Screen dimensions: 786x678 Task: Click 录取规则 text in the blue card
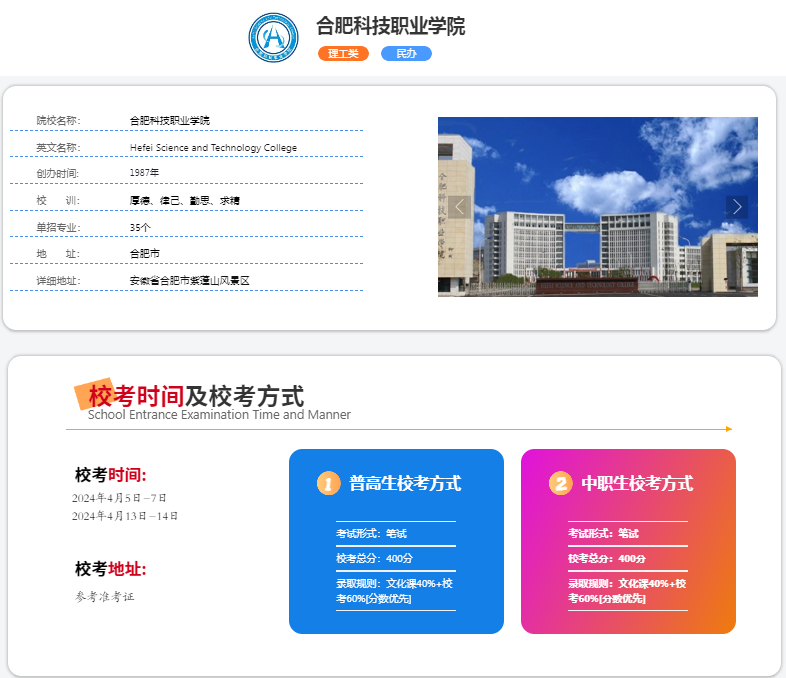click(x=395, y=591)
